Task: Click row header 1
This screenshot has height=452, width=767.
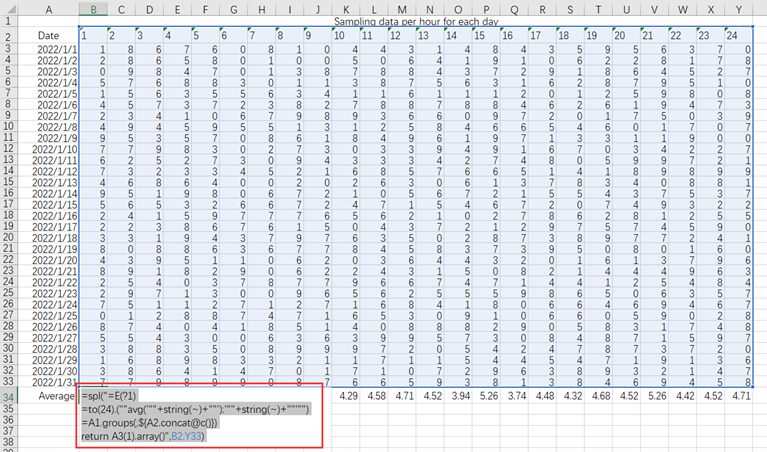Action: tap(9, 21)
